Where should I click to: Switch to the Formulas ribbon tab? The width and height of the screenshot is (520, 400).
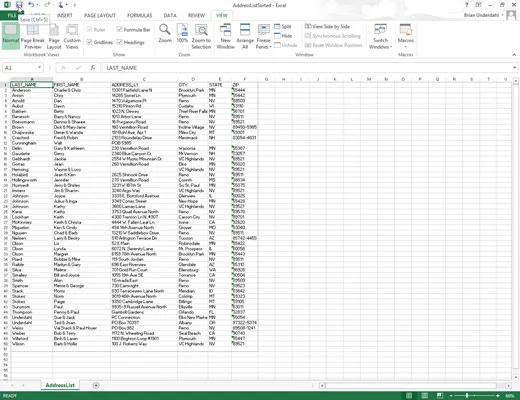(139, 15)
